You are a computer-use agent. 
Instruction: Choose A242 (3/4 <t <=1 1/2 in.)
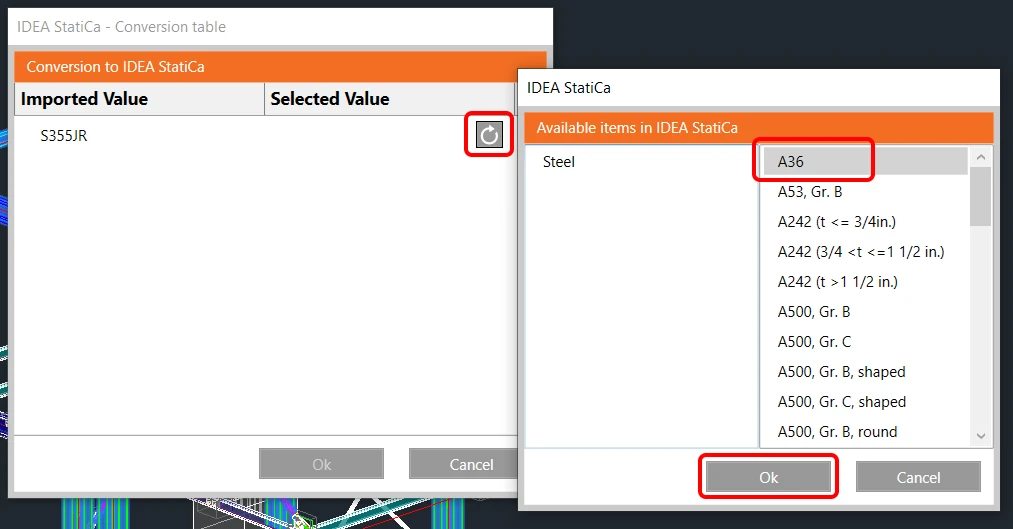(x=865, y=252)
